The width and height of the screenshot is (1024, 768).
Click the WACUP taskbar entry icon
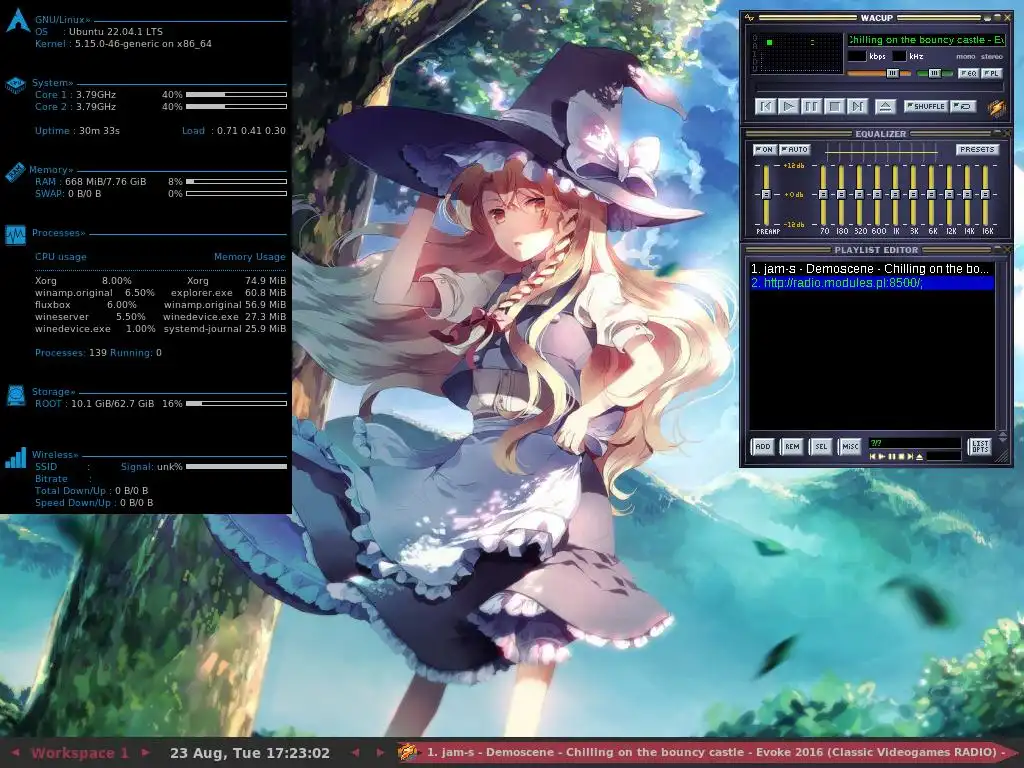click(408, 752)
